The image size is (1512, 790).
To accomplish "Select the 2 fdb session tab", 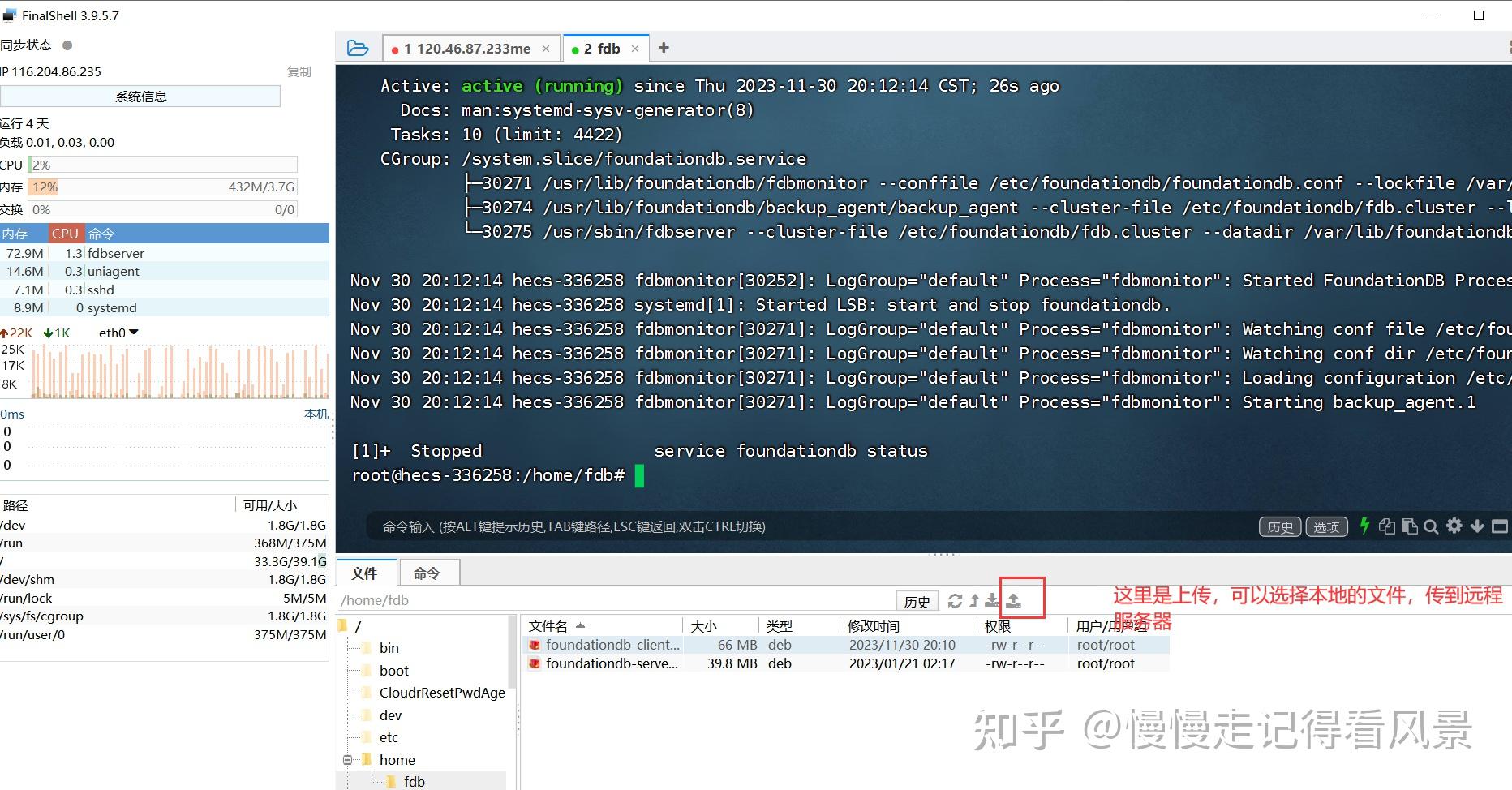I will 605,48.
